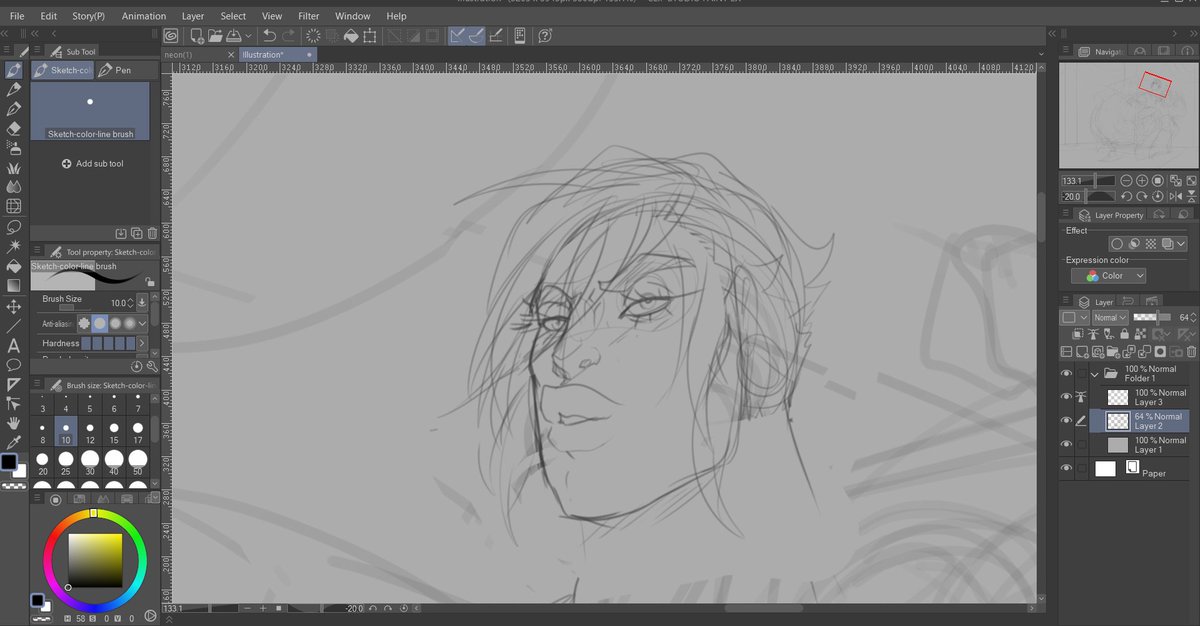Select the Hand tool in the toolbox

click(x=14, y=422)
